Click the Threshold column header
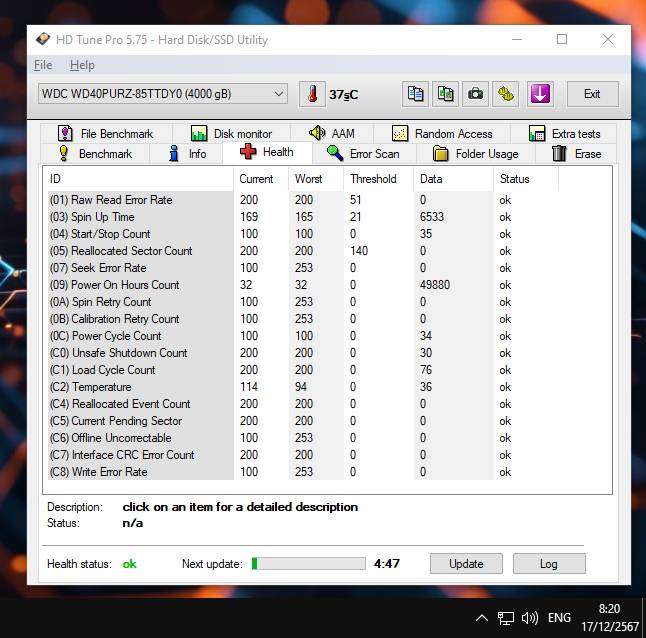 pos(379,179)
